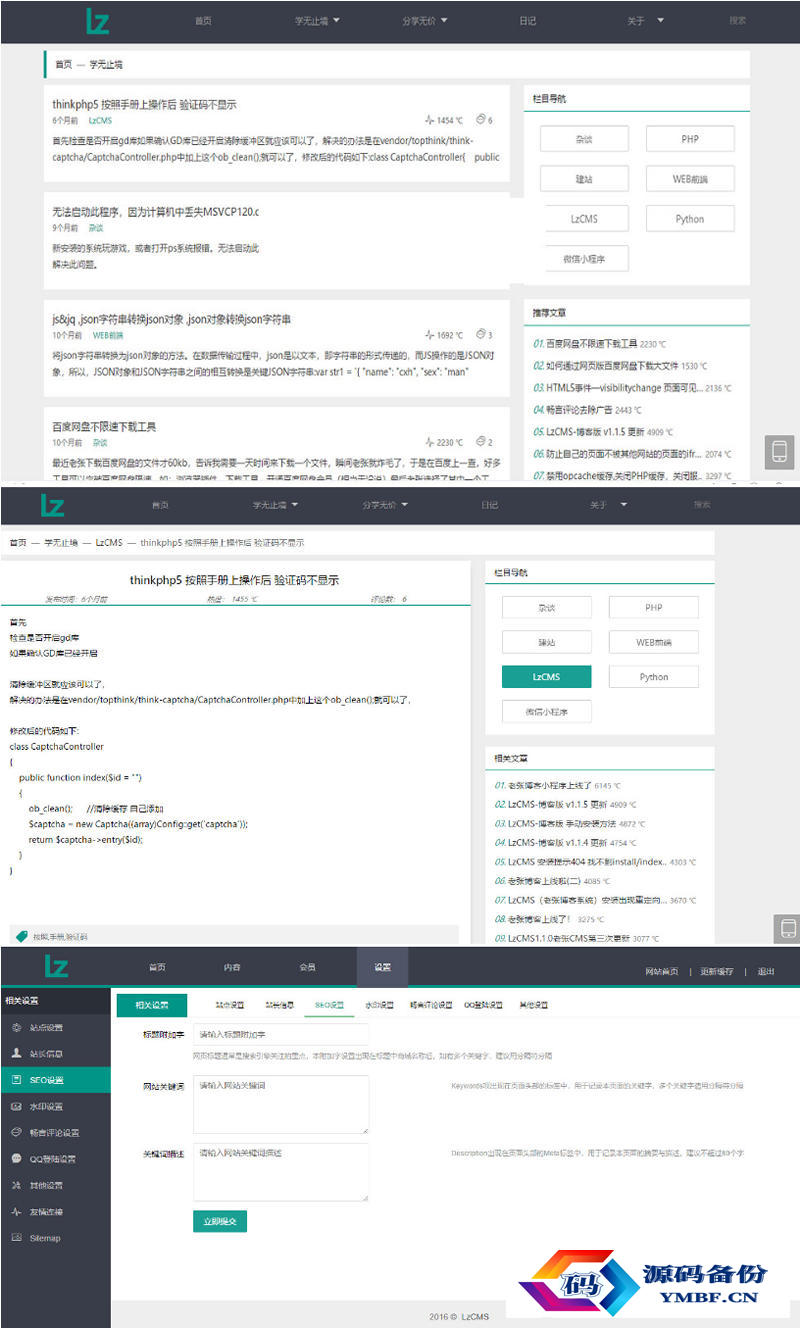Viewport: 800px width, 1328px height.
Task: Click the 学无止境 breadcrumb on the article page
Action: tap(62, 542)
